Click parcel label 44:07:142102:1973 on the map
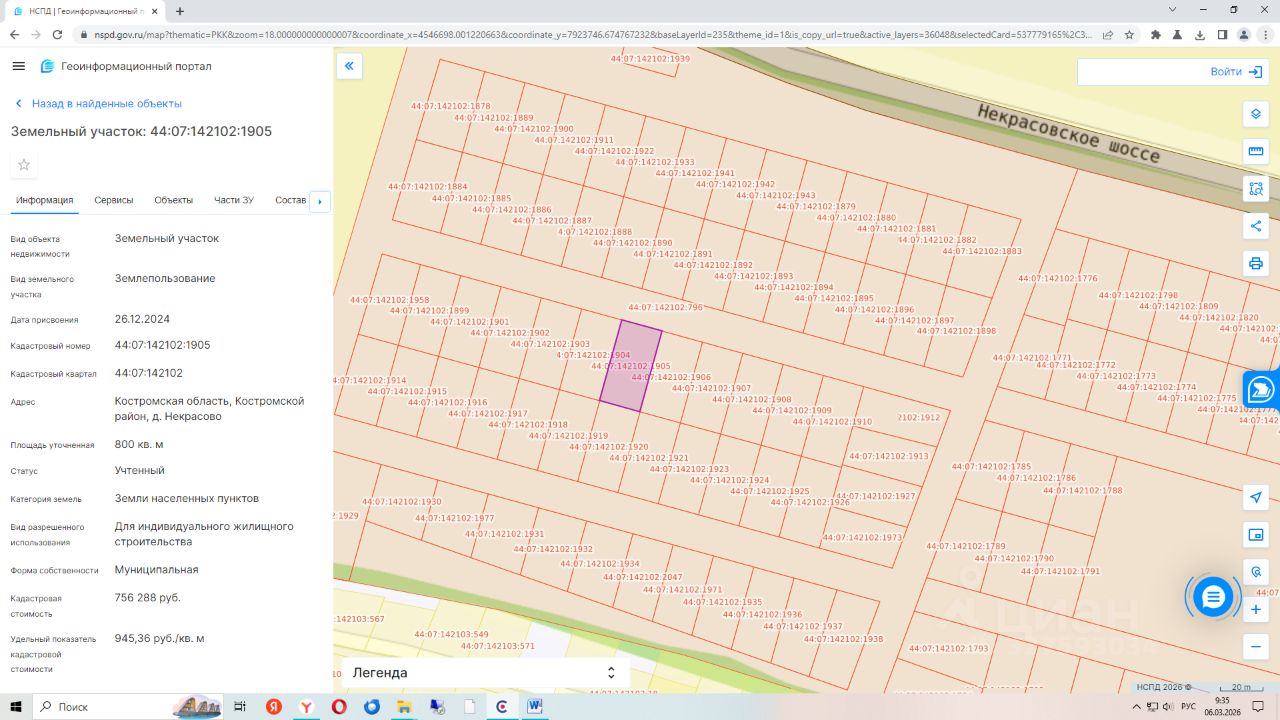This screenshot has width=1280, height=720. pyautogui.click(x=862, y=537)
